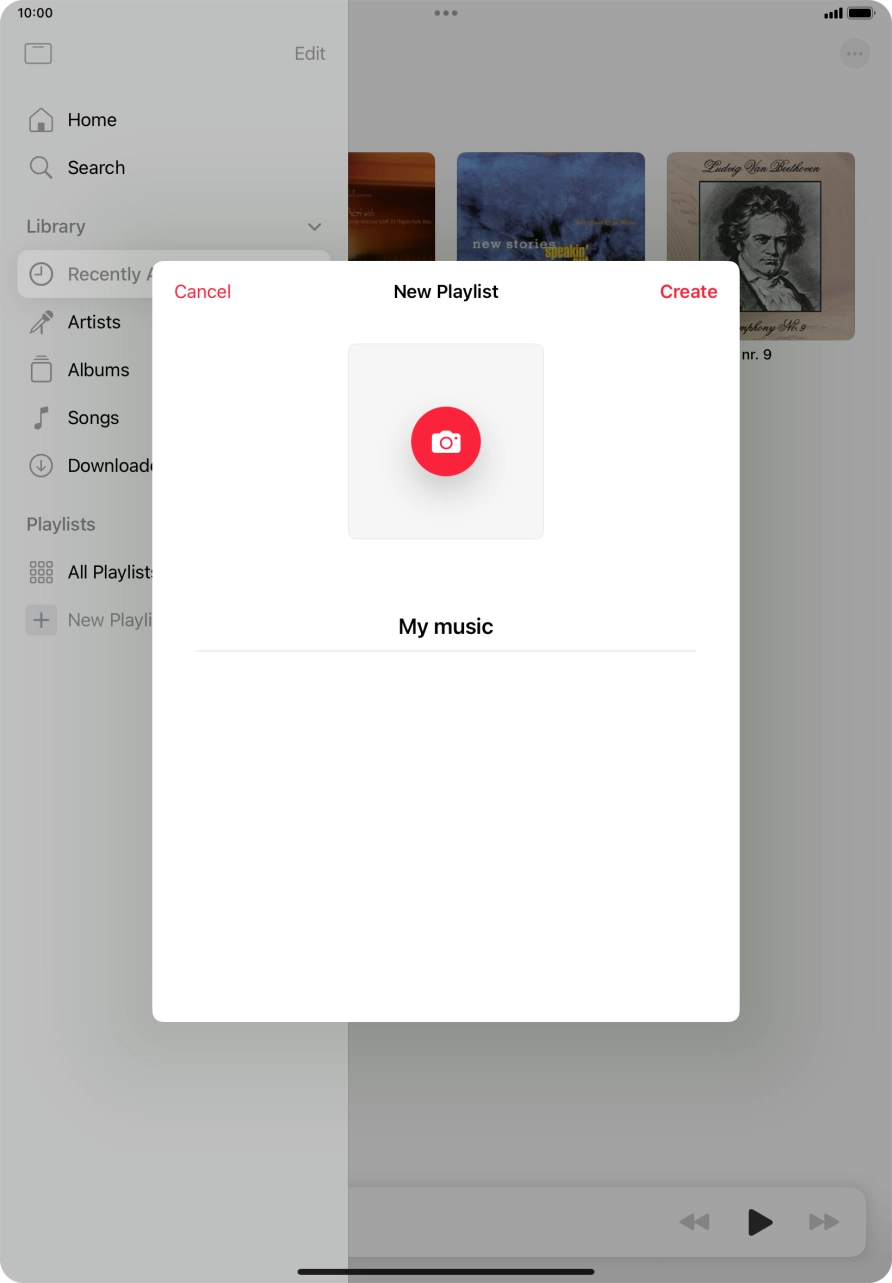Open the more options ellipsis button
This screenshot has width=892, height=1283.
[855, 54]
